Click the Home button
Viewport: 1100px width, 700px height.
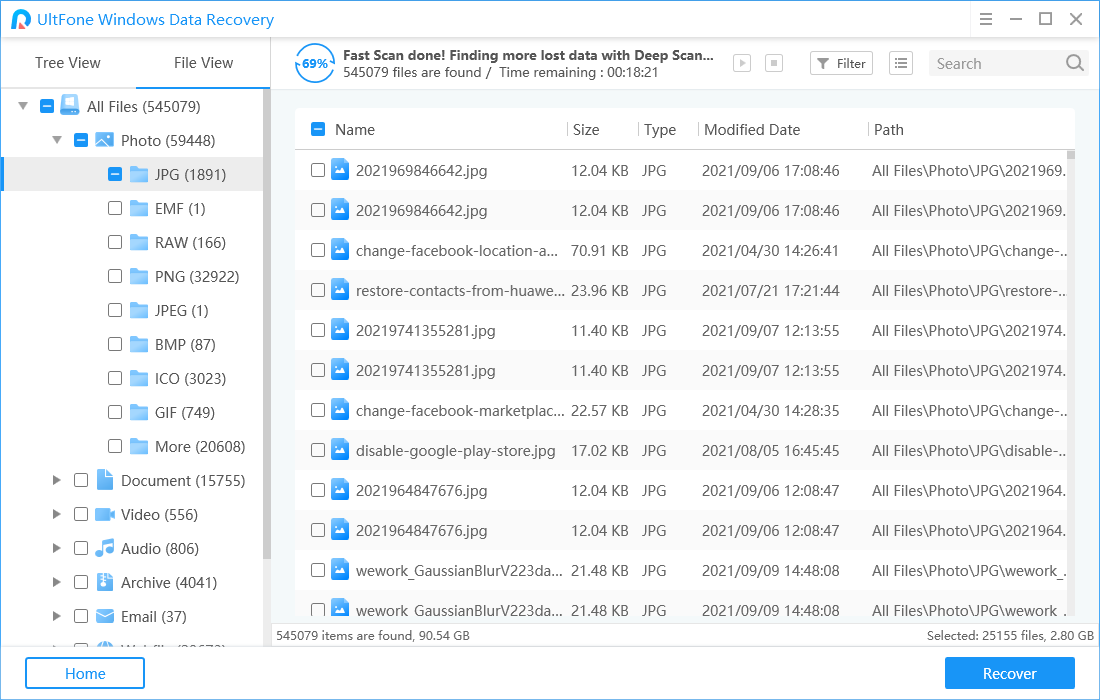[85, 673]
